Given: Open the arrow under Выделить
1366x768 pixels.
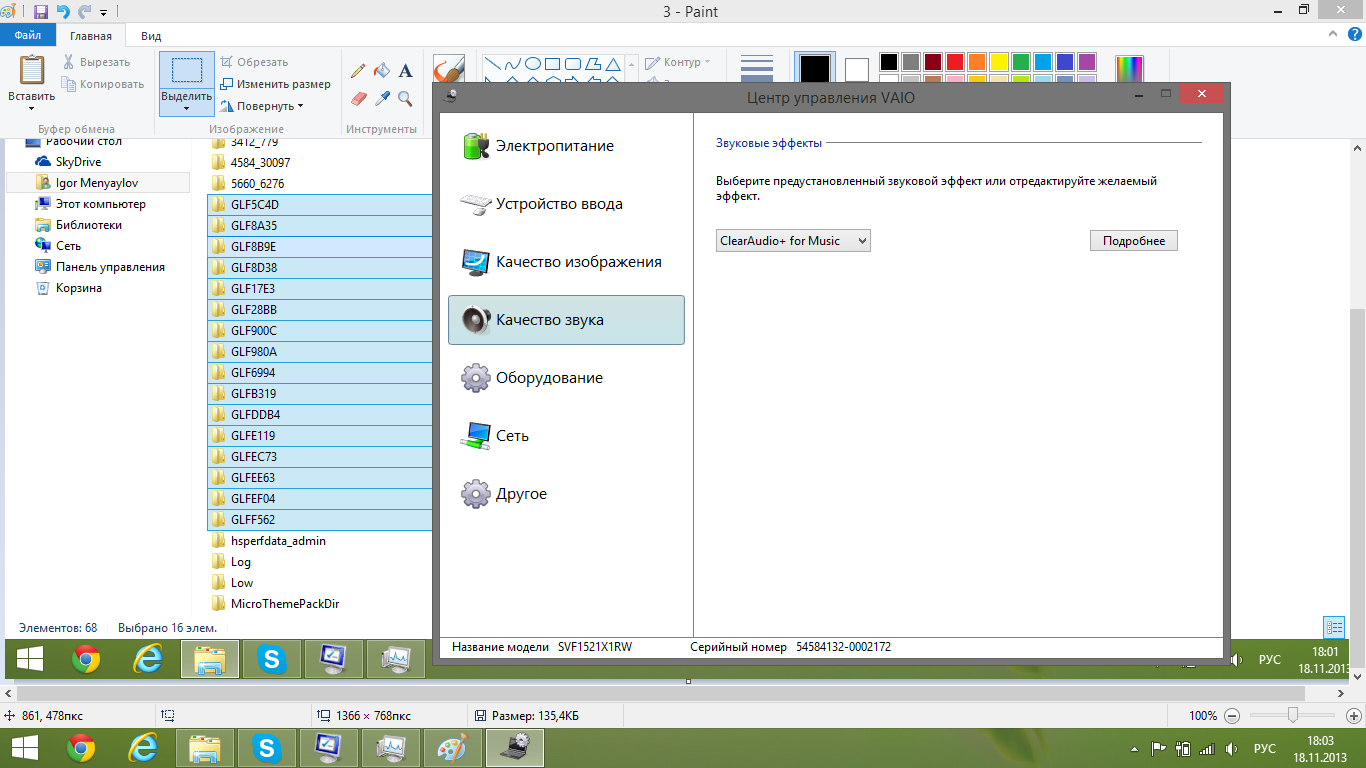Looking at the screenshot, I should tap(187, 108).
